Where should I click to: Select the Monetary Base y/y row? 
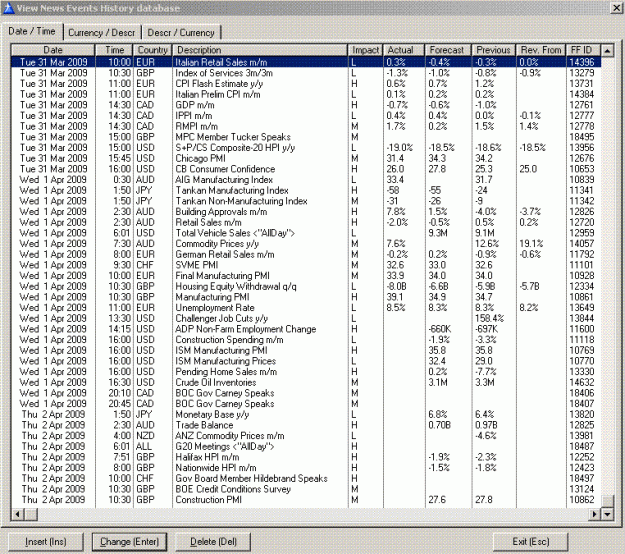pyautogui.click(x=306, y=415)
